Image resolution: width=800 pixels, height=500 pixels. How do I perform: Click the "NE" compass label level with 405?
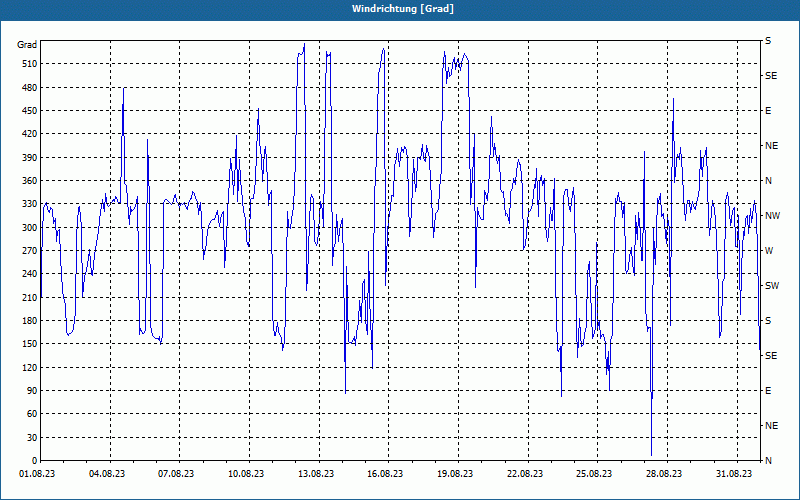(772, 146)
